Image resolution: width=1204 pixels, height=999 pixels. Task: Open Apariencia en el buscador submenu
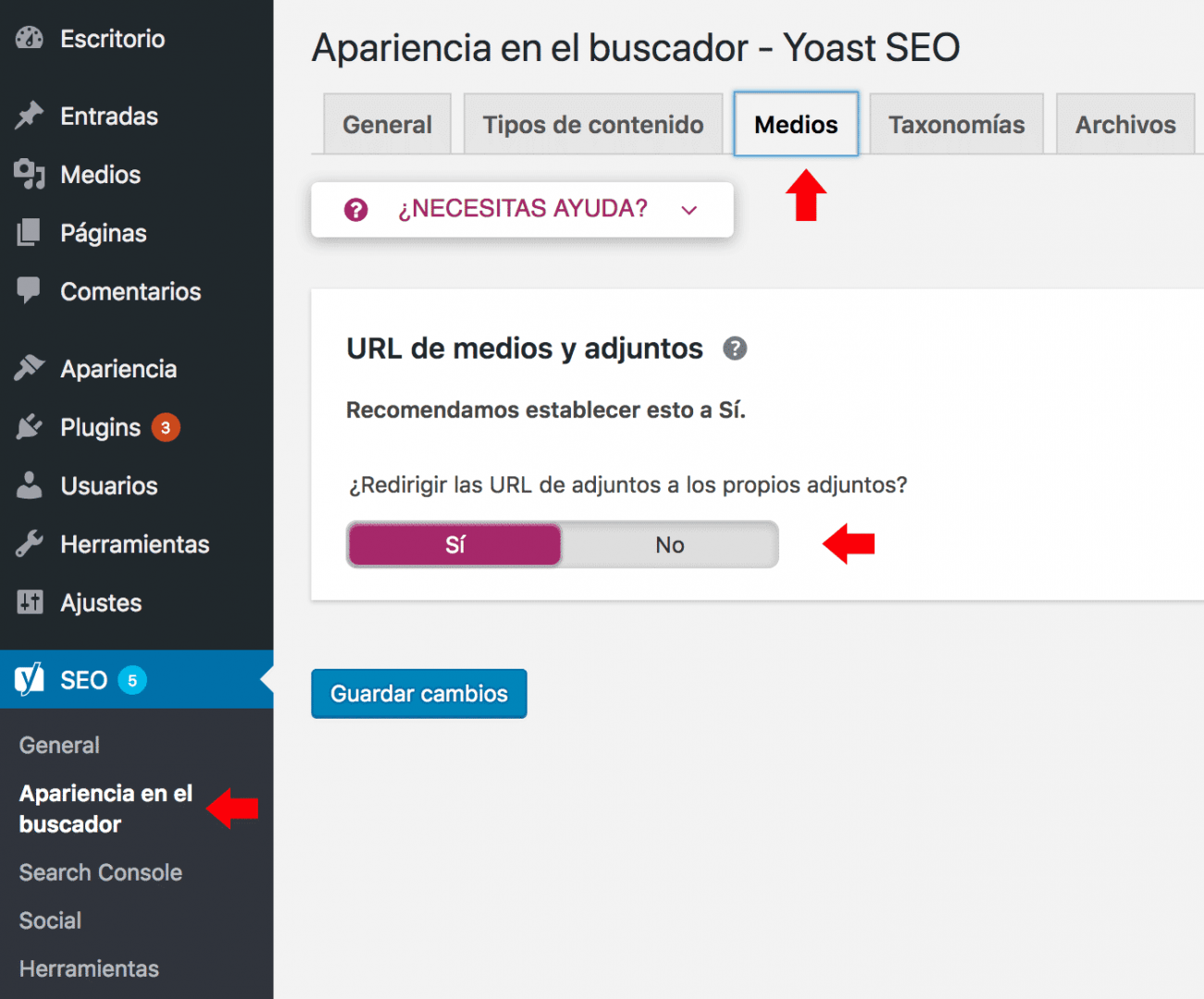tap(106, 808)
